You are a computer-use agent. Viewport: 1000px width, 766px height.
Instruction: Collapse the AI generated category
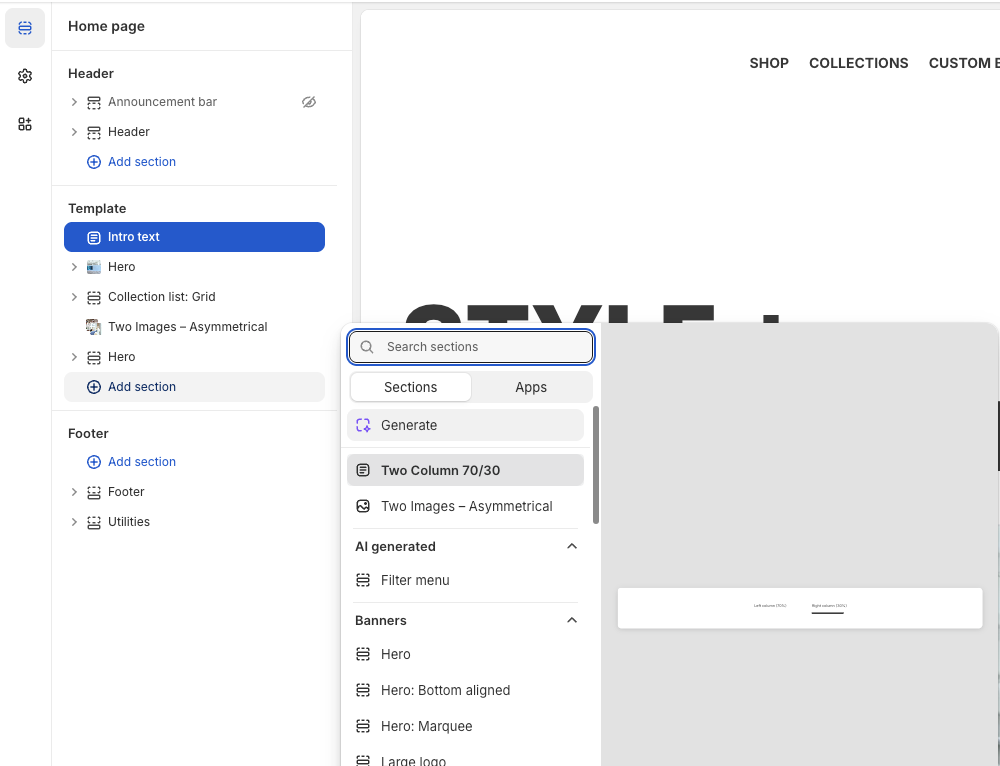coord(572,546)
